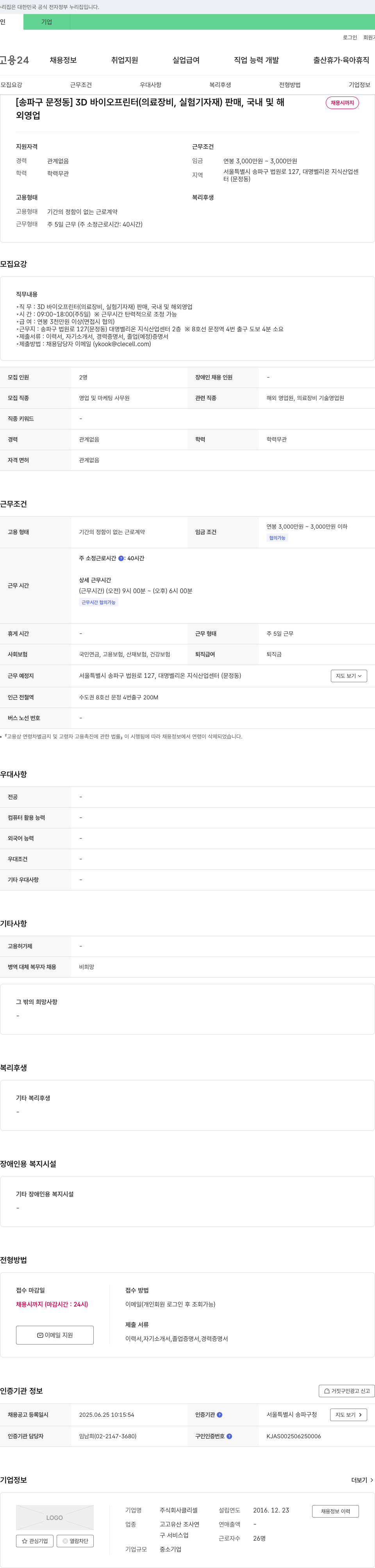Click the 2016. 12. 23 founding date
The width and height of the screenshot is (375, 1568).
tap(271, 1510)
